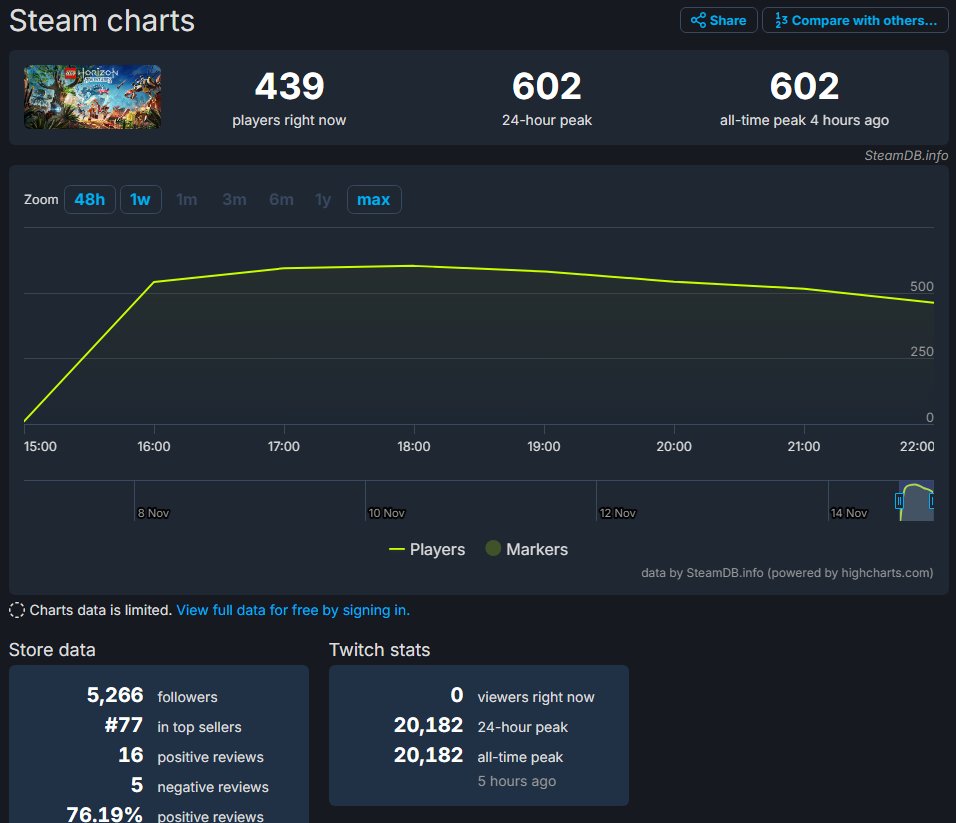The image size is (956, 823).
Task: Toggle the Players series legend
Action: 427,549
